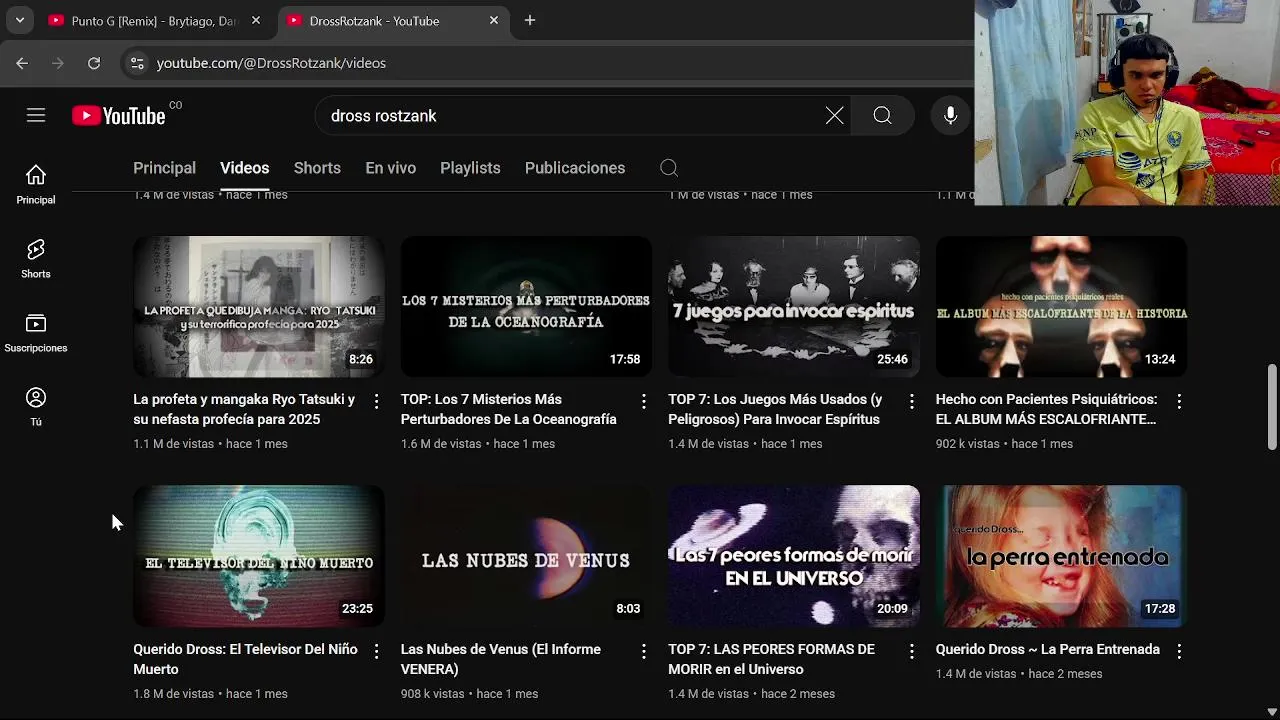The width and height of the screenshot is (1280, 720).
Task: View site information icon in address bar
Action: (x=137, y=63)
